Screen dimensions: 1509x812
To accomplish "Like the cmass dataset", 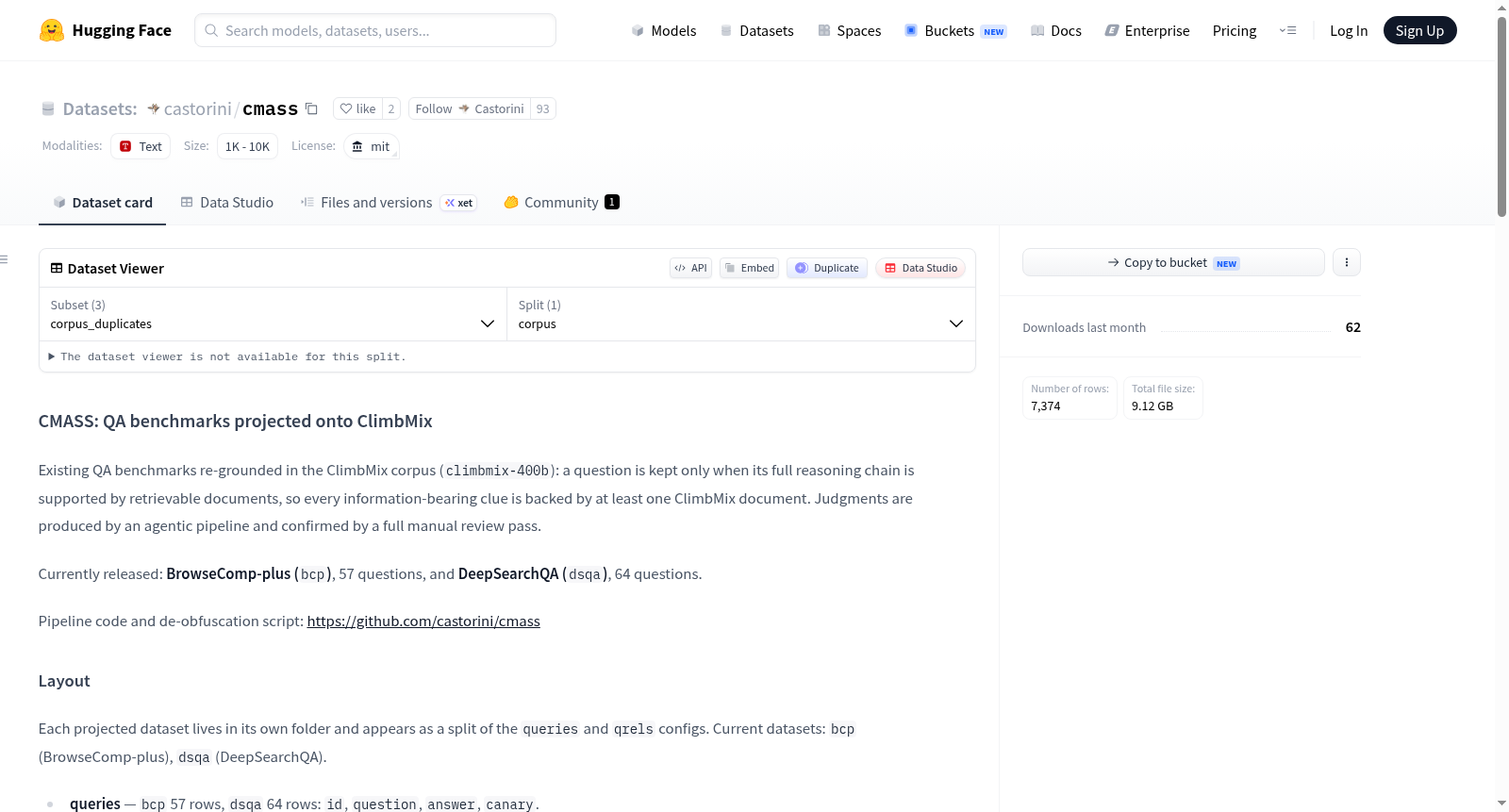I will point(357,108).
